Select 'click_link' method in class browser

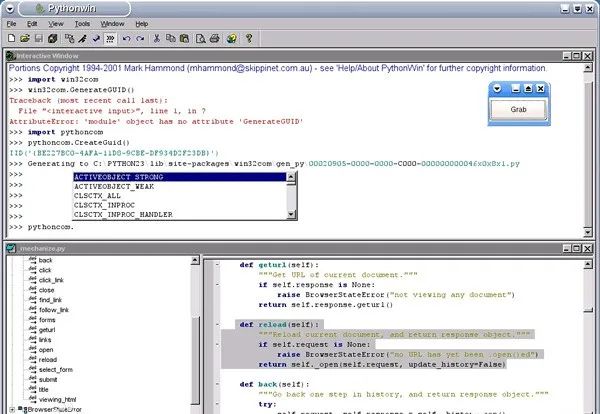pyautogui.click(x=51, y=280)
